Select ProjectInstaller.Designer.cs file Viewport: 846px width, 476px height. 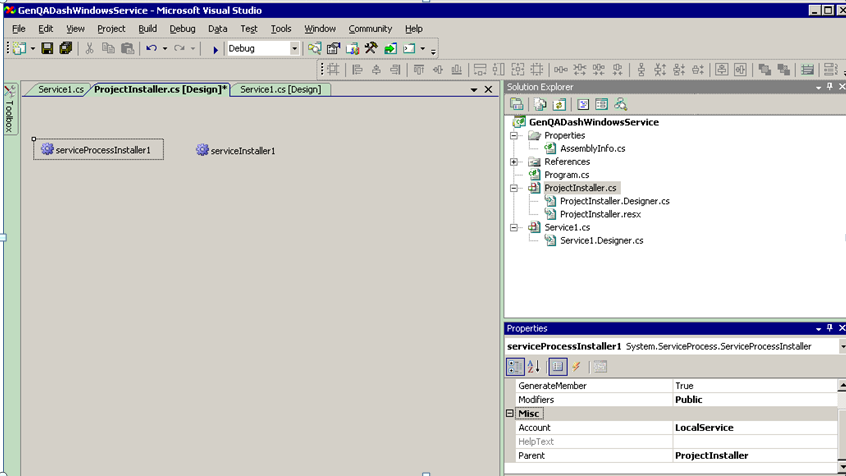click(615, 201)
